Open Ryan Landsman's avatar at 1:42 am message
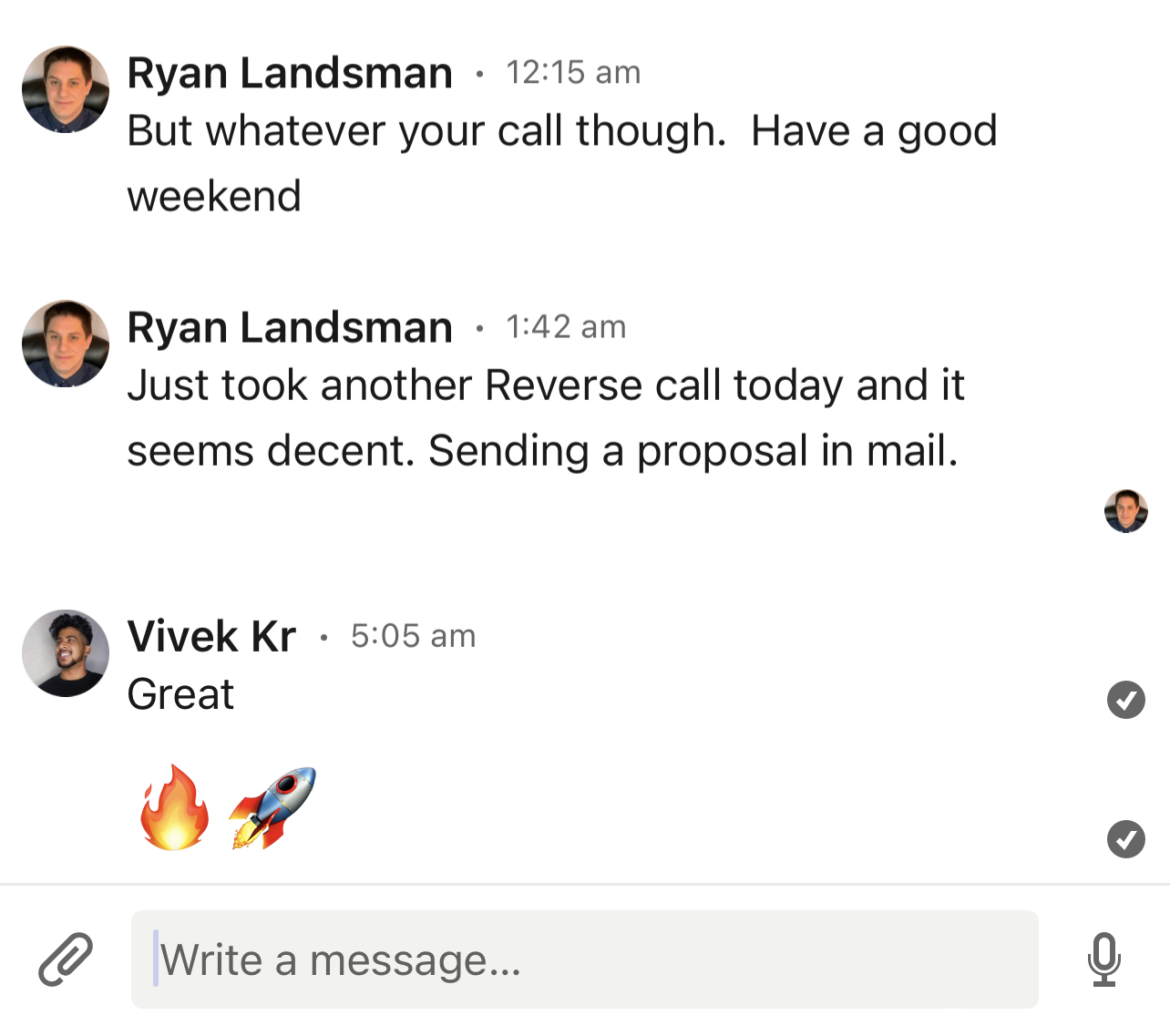The height and width of the screenshot is (1036, 1170). tap(66, 344)
